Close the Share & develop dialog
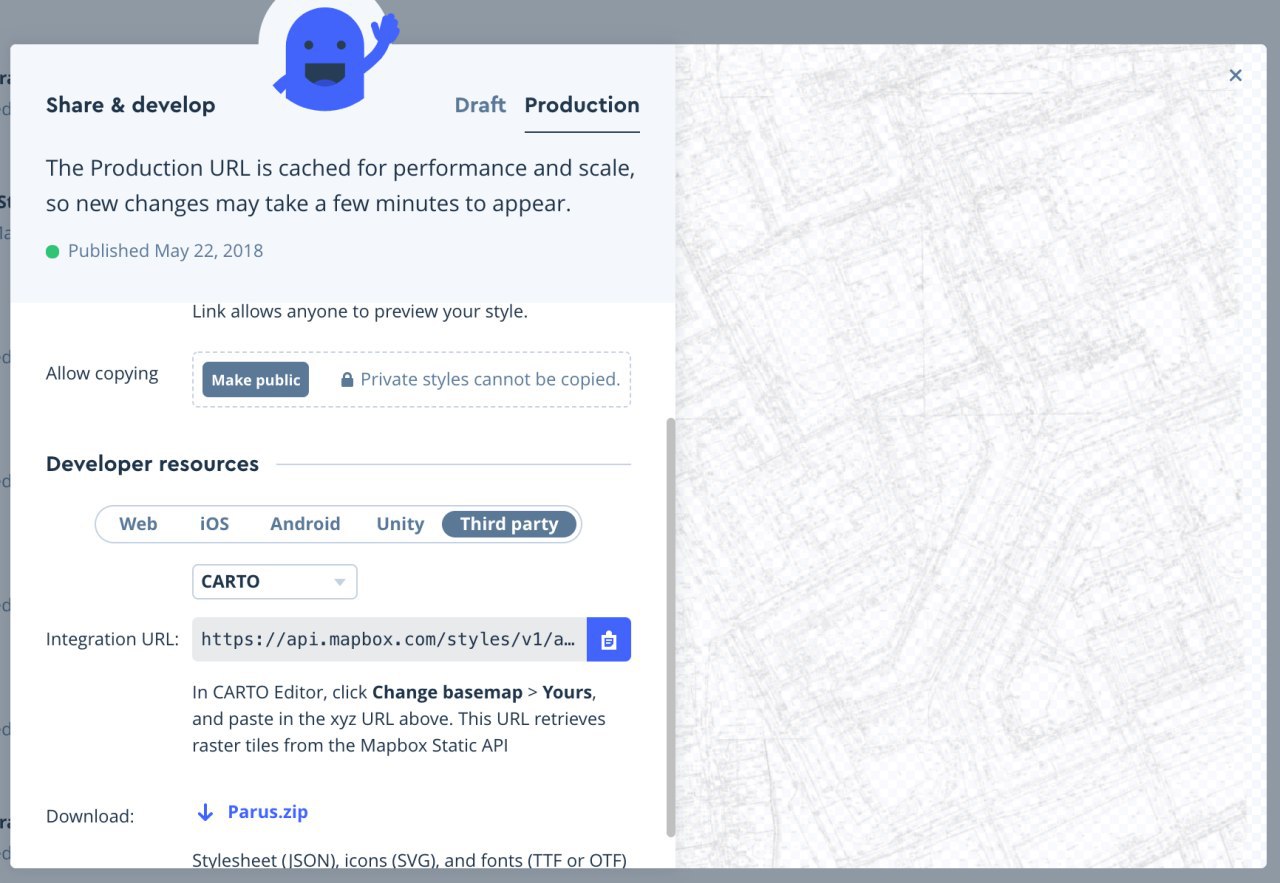The height and width of the screenshot is (883, 1280). coord(1235,75)
